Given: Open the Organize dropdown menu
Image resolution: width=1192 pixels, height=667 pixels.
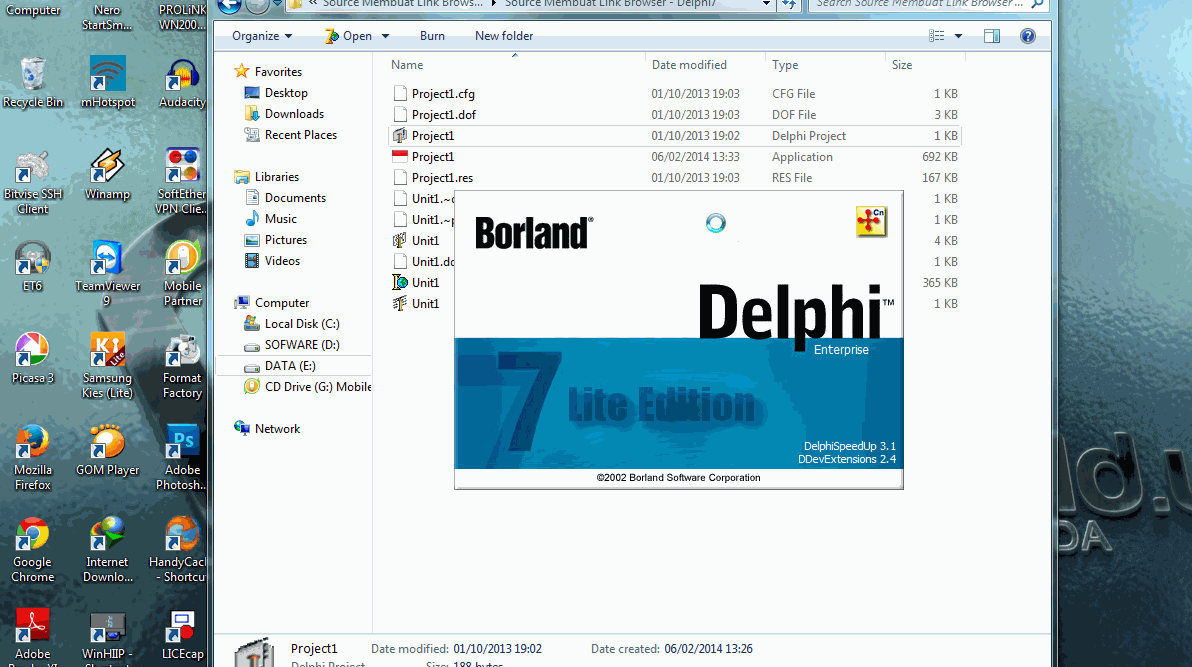Looking at the screenshot, I should click(262, 36).
